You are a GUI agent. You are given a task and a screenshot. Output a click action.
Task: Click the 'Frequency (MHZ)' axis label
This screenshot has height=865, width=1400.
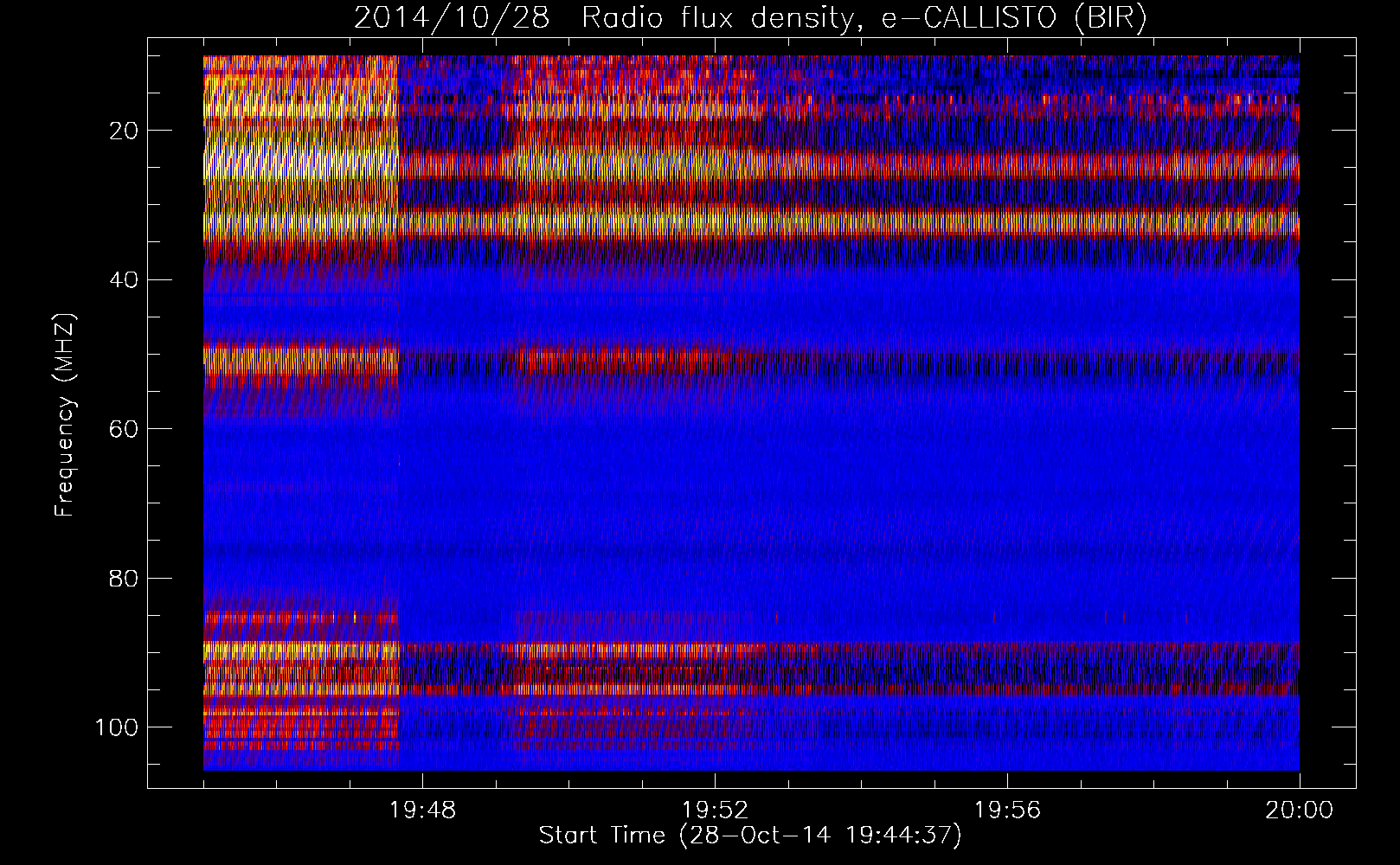(x=65, y=415)
